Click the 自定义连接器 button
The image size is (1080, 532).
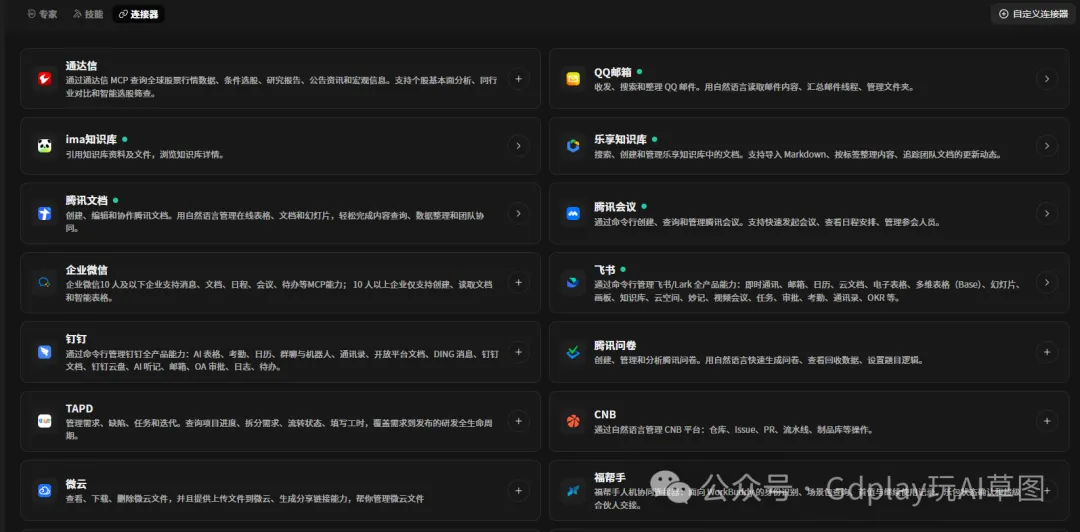pyautogui.click(x=1033, y=14)
